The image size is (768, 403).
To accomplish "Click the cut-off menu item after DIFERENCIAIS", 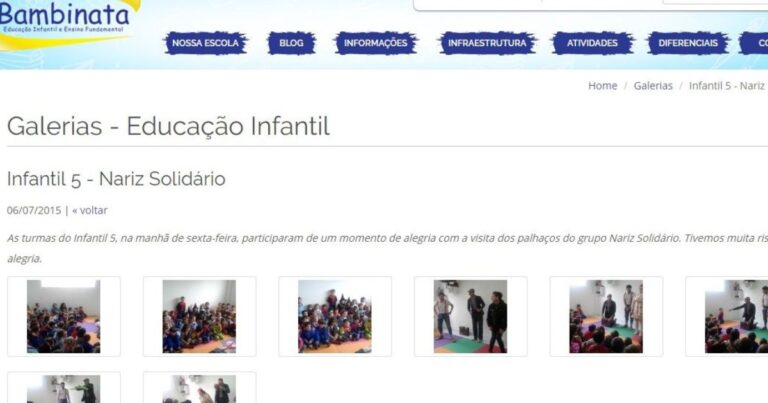I will click(x=757, y=43).
